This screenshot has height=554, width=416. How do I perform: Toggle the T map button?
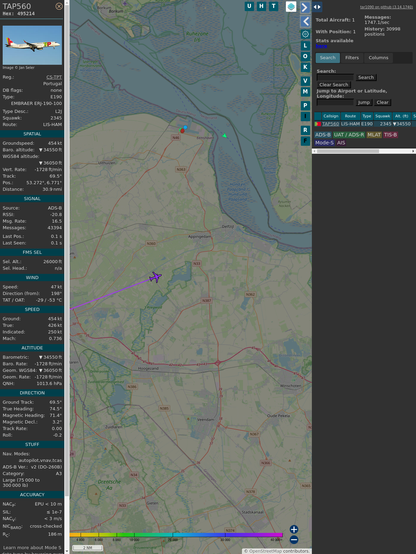click(273, 6)
